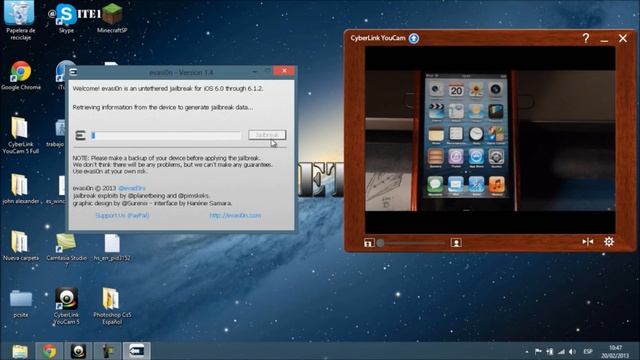Switch to Chrome in the taskbar
640x360 pixels.
pos(49,351)
